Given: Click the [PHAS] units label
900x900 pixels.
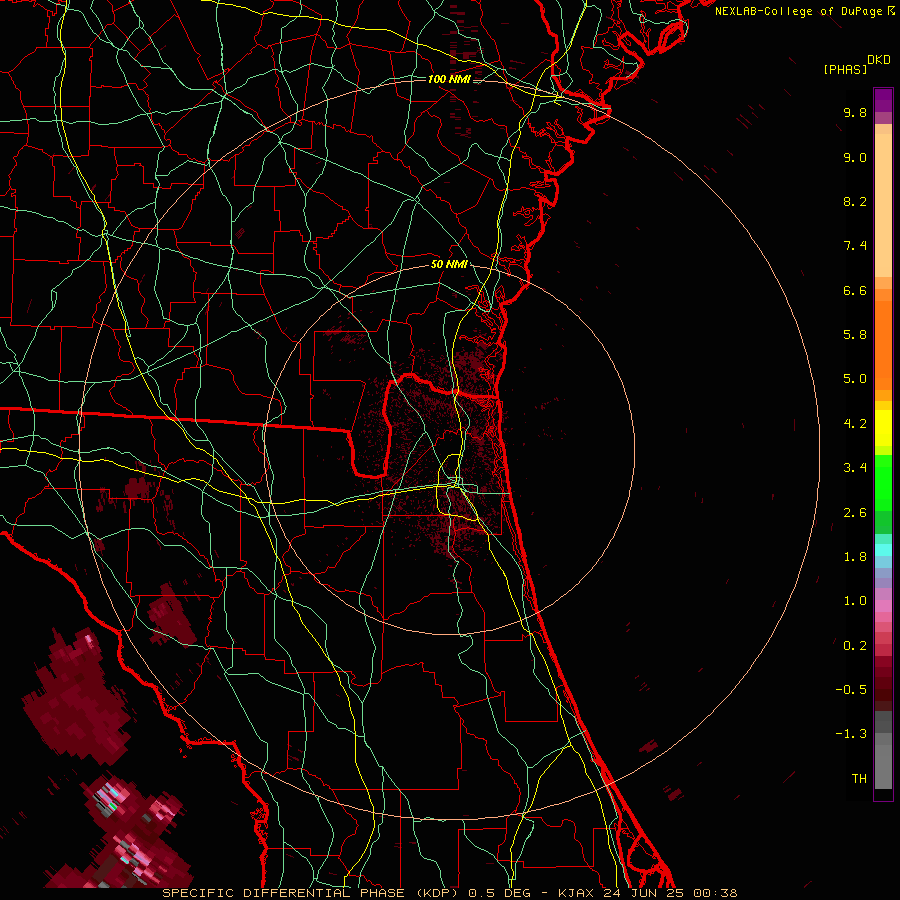Looking at the screenshot, I should click(x=845, y=69).
